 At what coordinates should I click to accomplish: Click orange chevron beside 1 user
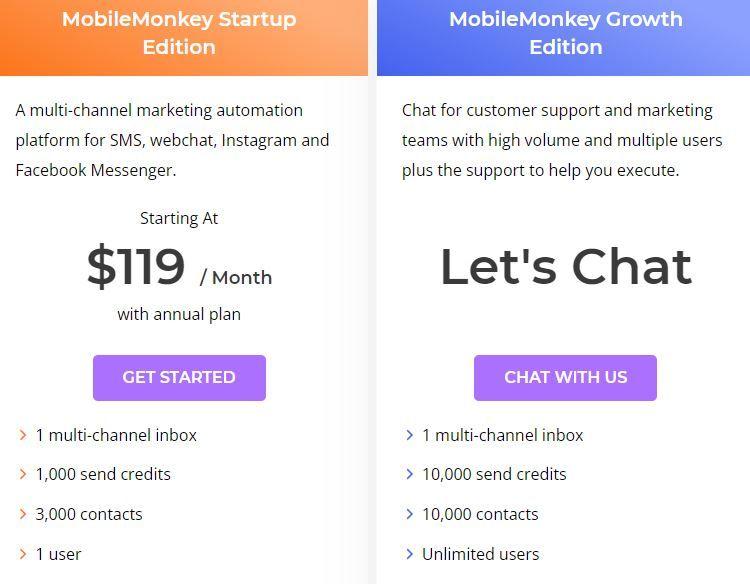pyautogui.click(x=23, y=554)
